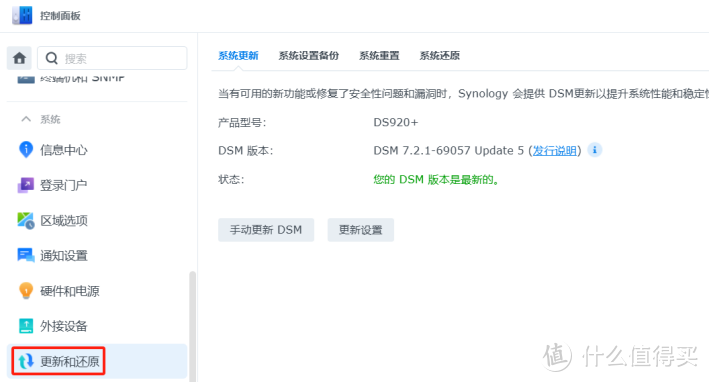Click the Control Panel app icon

tap(22, 15)
